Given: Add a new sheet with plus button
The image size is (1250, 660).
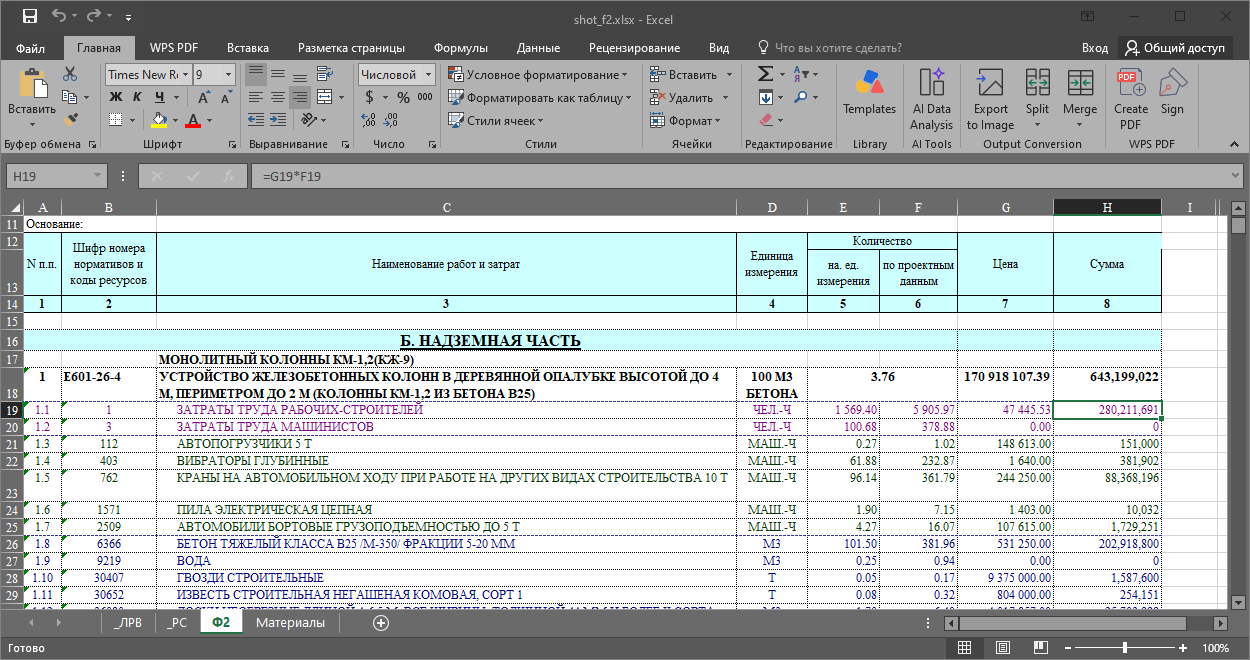Looking at the screenshot, I should coord(380,622).
